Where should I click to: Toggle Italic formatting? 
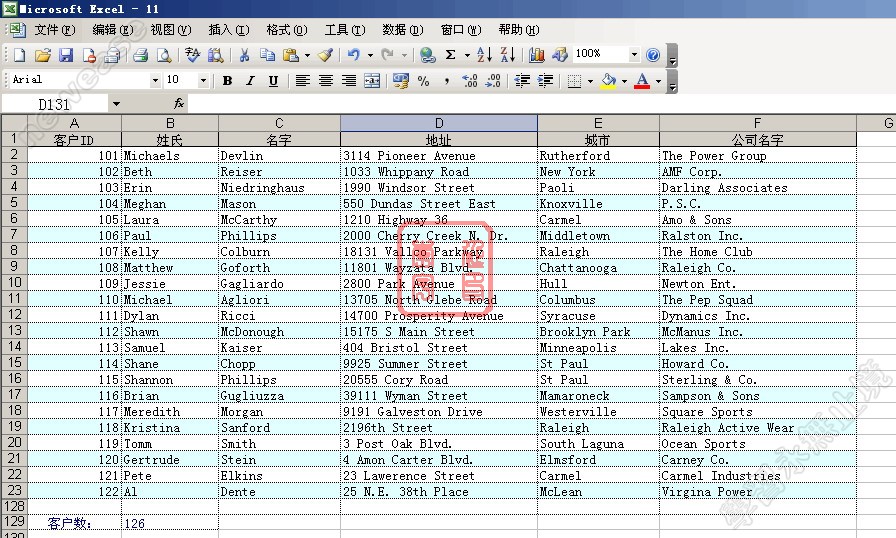[250, 81]
